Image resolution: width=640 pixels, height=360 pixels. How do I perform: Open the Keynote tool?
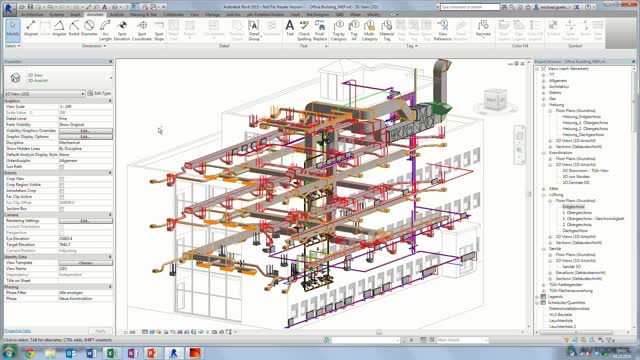483,29
